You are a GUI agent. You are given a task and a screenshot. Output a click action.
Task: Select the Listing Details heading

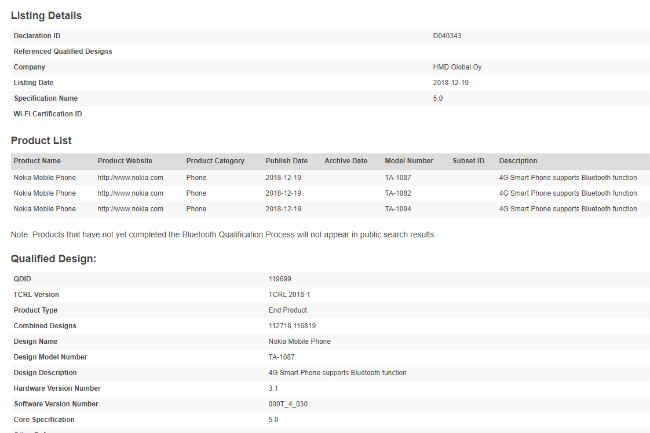point(46,16)
